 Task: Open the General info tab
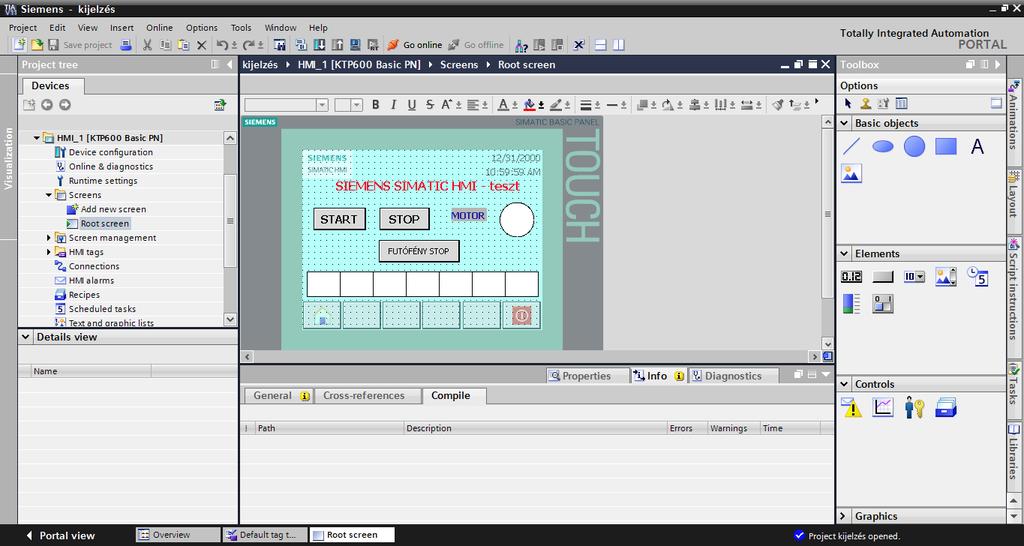point(279,396)
